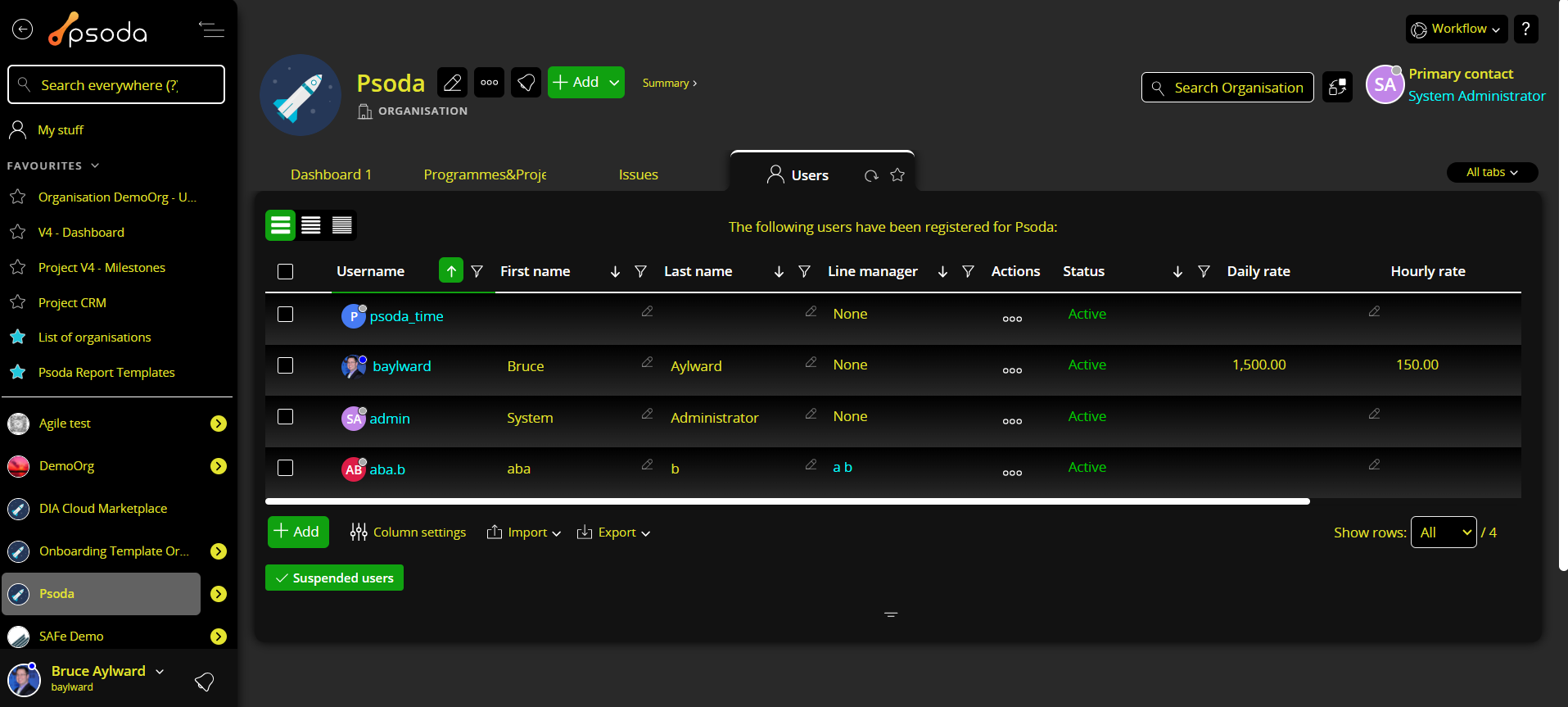The image size is (1568, 707).
Task: Open Column settings
Action: [x=408, y=533]
